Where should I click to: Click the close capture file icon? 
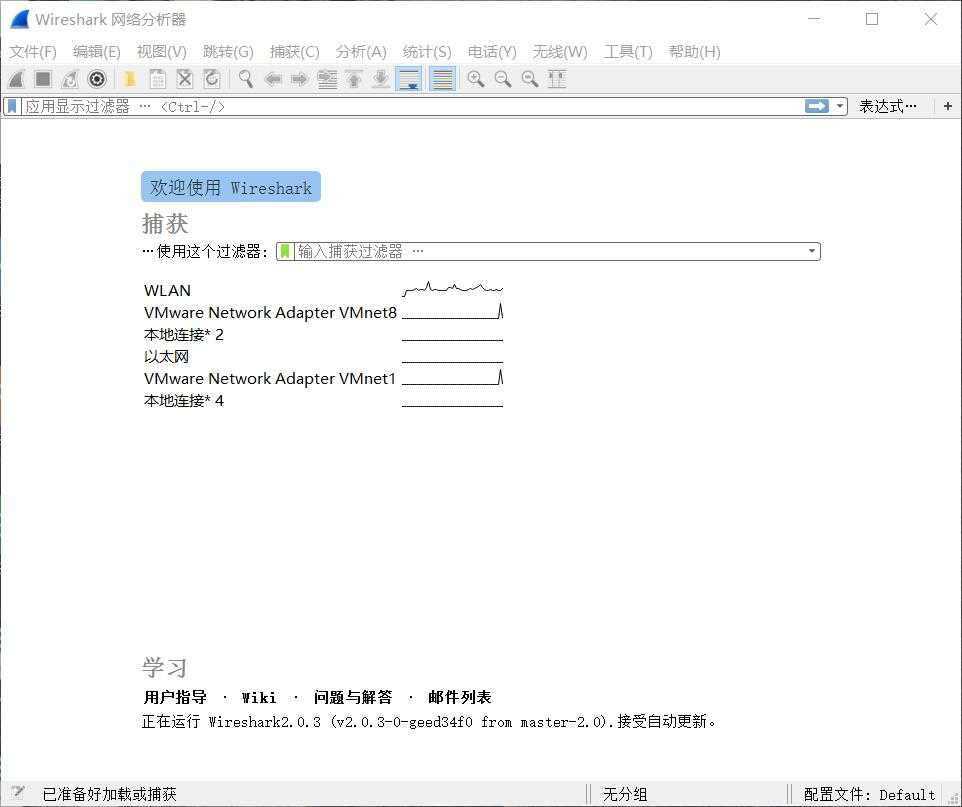click(x=185, y=79)
